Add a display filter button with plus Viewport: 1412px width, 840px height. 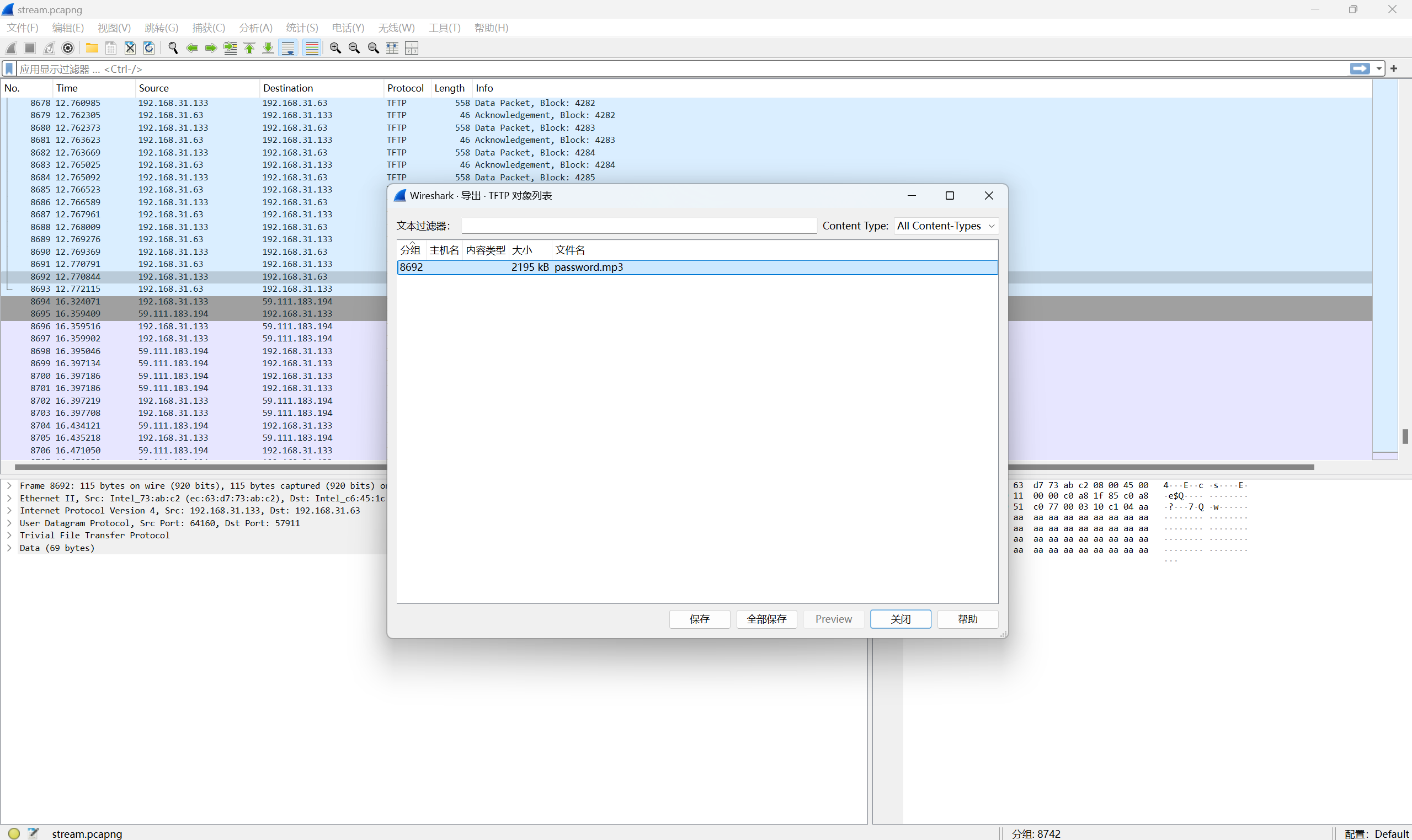point(1394,68)
